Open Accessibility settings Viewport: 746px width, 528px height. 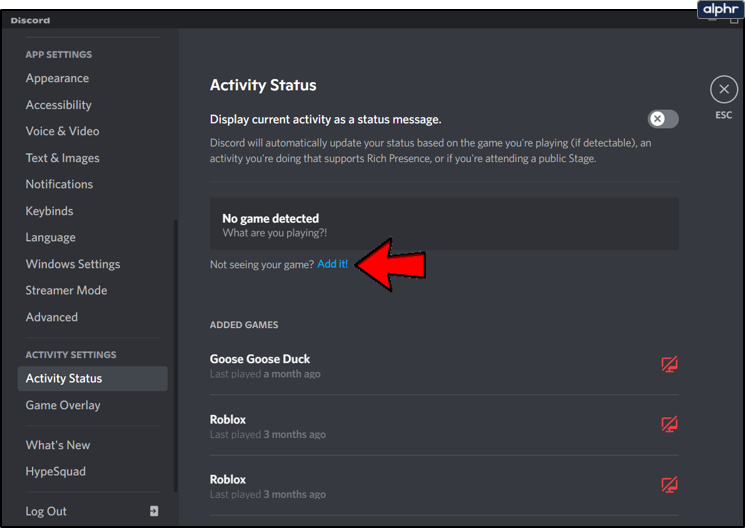58,105
